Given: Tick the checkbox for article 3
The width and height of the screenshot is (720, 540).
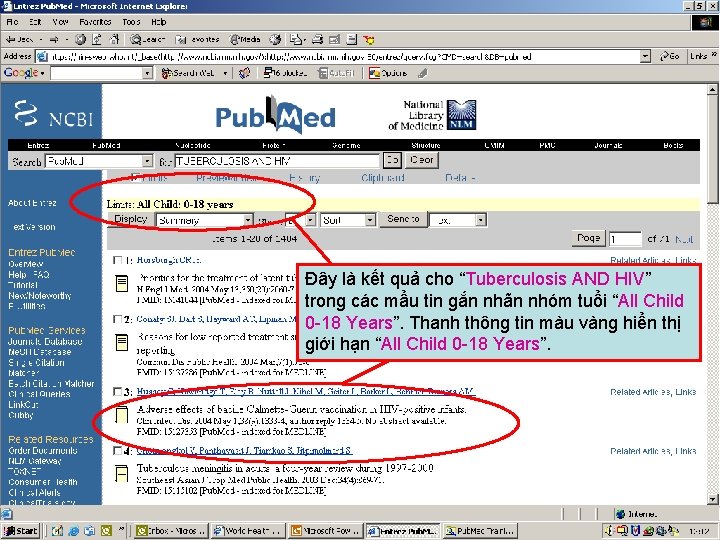Looking at the screenshot, I should [x=118, y=392].
